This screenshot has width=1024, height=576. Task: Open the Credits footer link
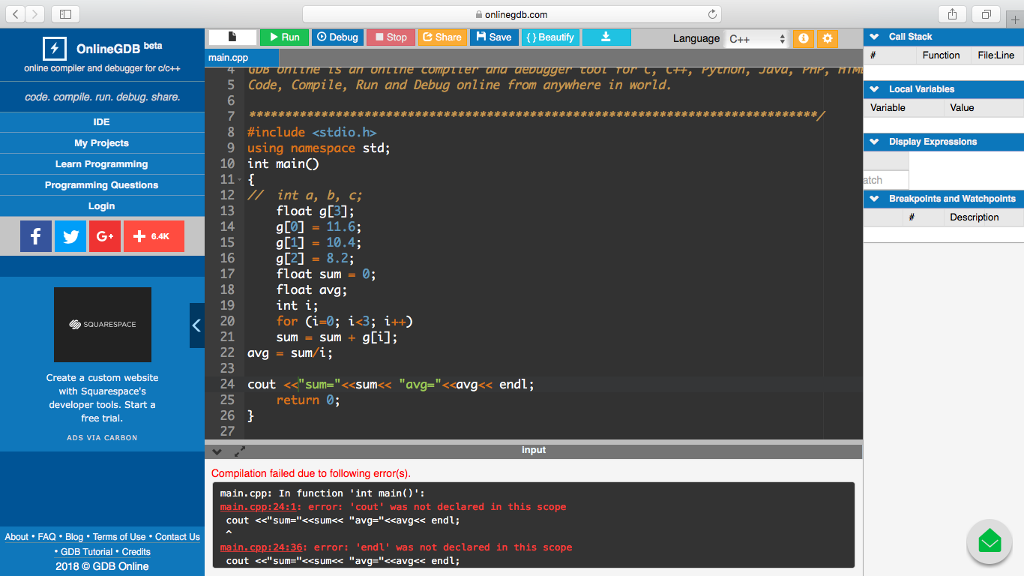click(136, 552)
